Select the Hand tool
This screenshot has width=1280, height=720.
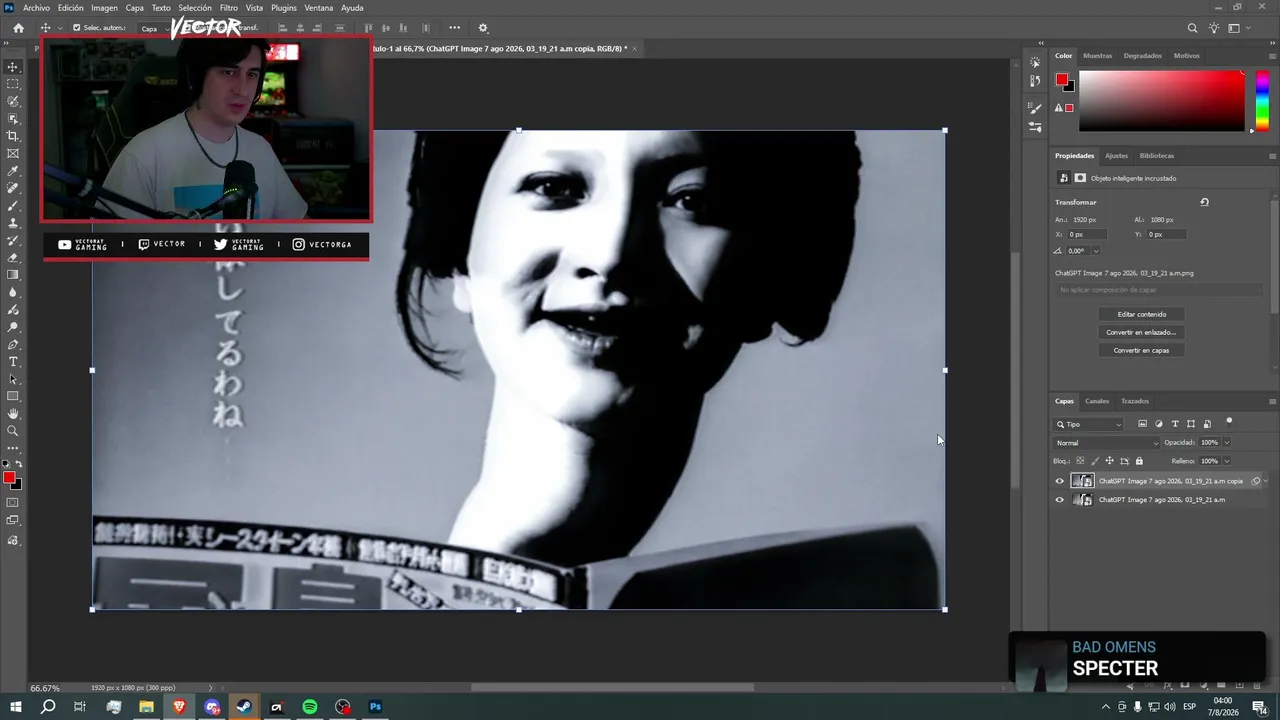pos(13,413)
